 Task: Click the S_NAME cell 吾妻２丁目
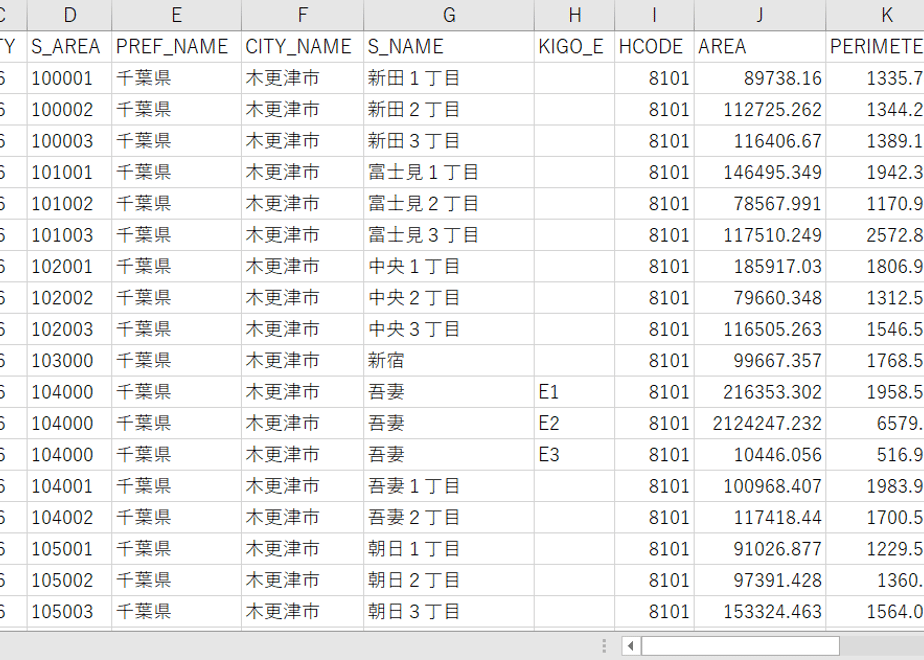pyautogui.click(x=449, y=517)
